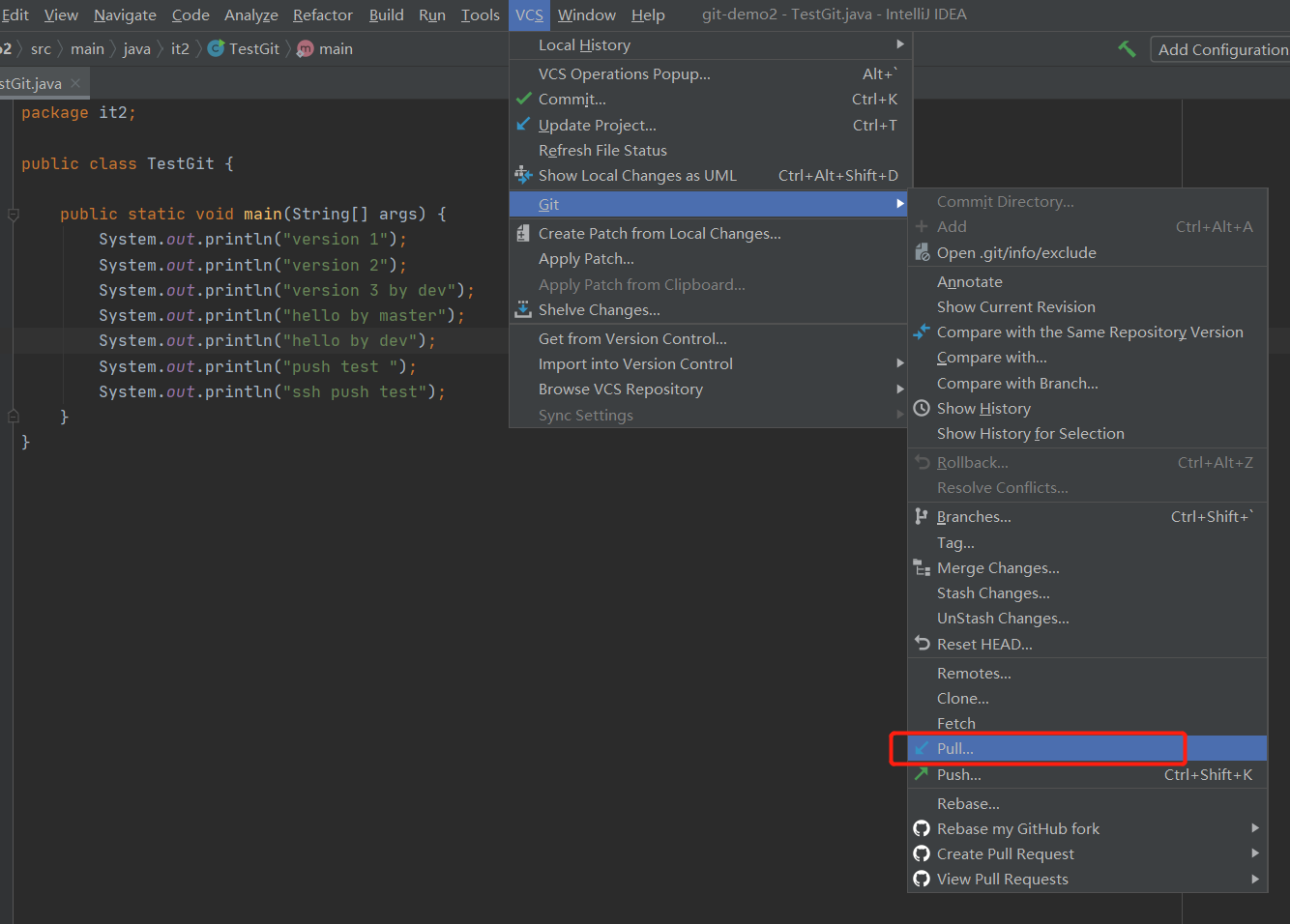Click the fold end marker near the method's closing brace
This screenshot has height=924, width=1290.
(14, 417)
